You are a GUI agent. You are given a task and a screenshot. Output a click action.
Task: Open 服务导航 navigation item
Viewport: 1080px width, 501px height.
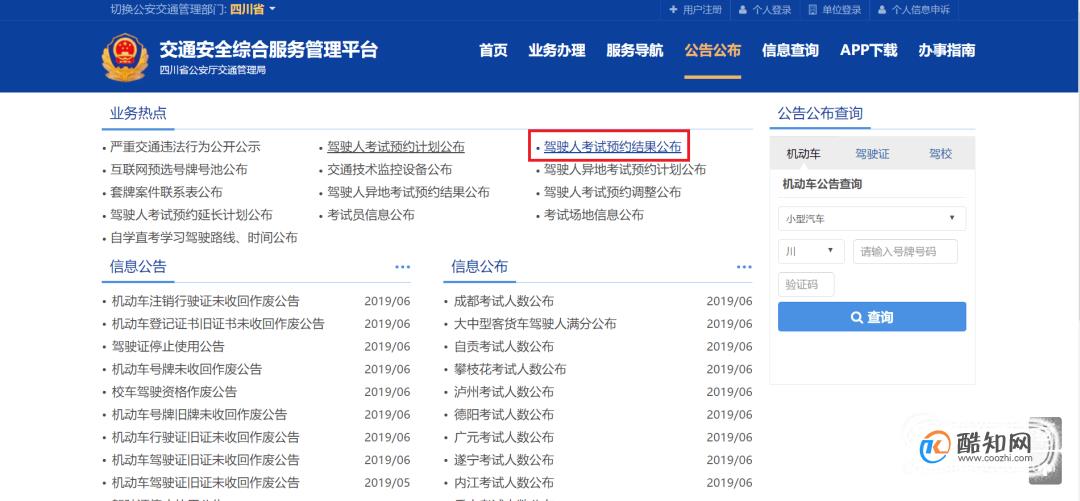click(634, 50)
